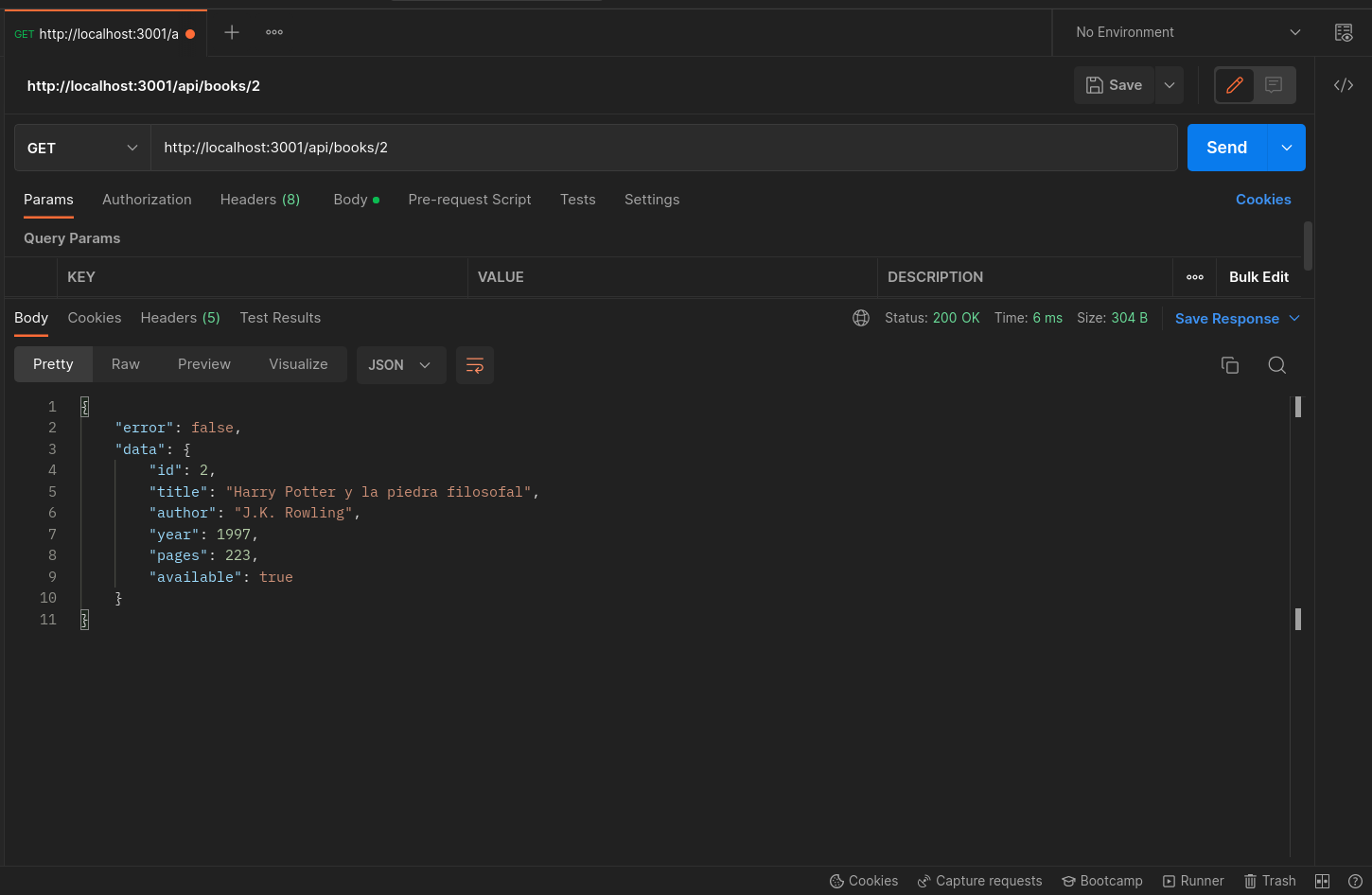Click the Cookies link beside request tabs
This screenshot has width=1372, height=895.
pos(1263,200)
